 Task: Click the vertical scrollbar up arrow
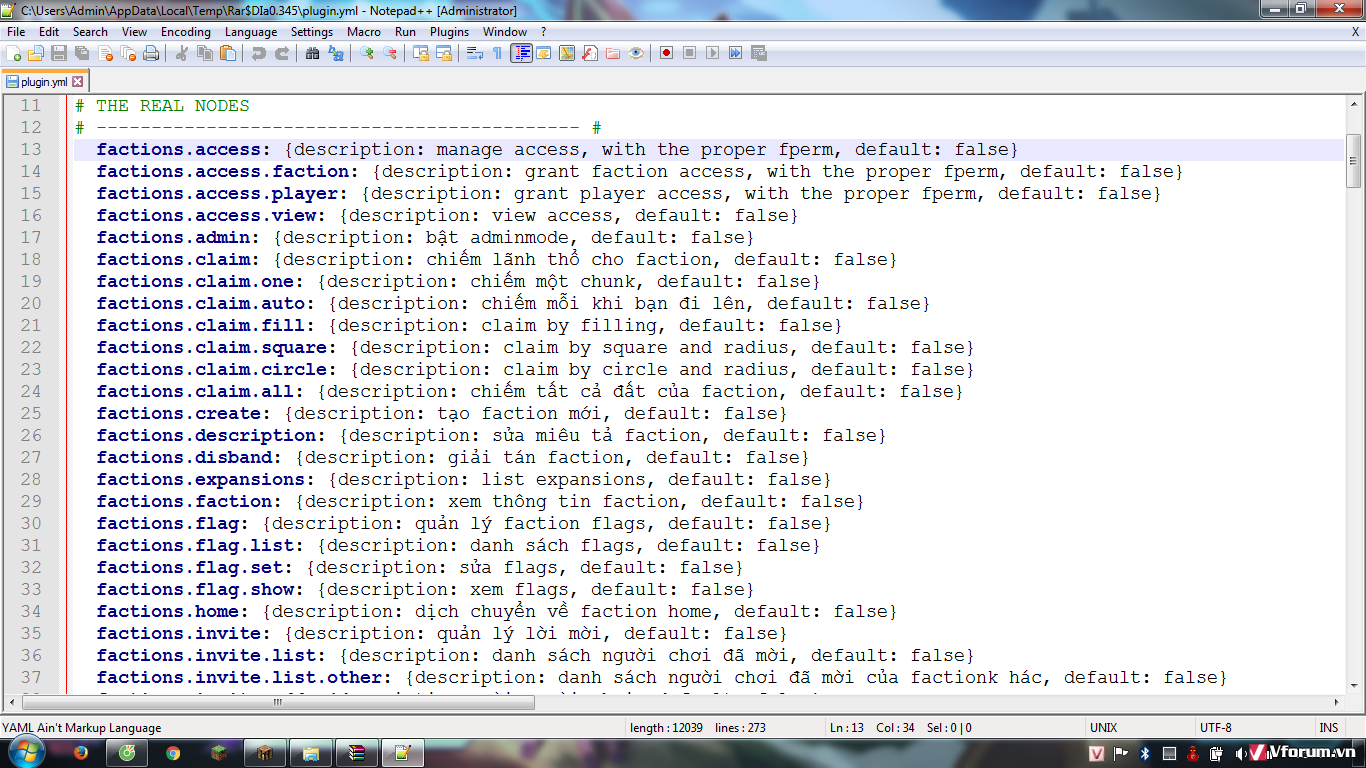[1354, 103]
